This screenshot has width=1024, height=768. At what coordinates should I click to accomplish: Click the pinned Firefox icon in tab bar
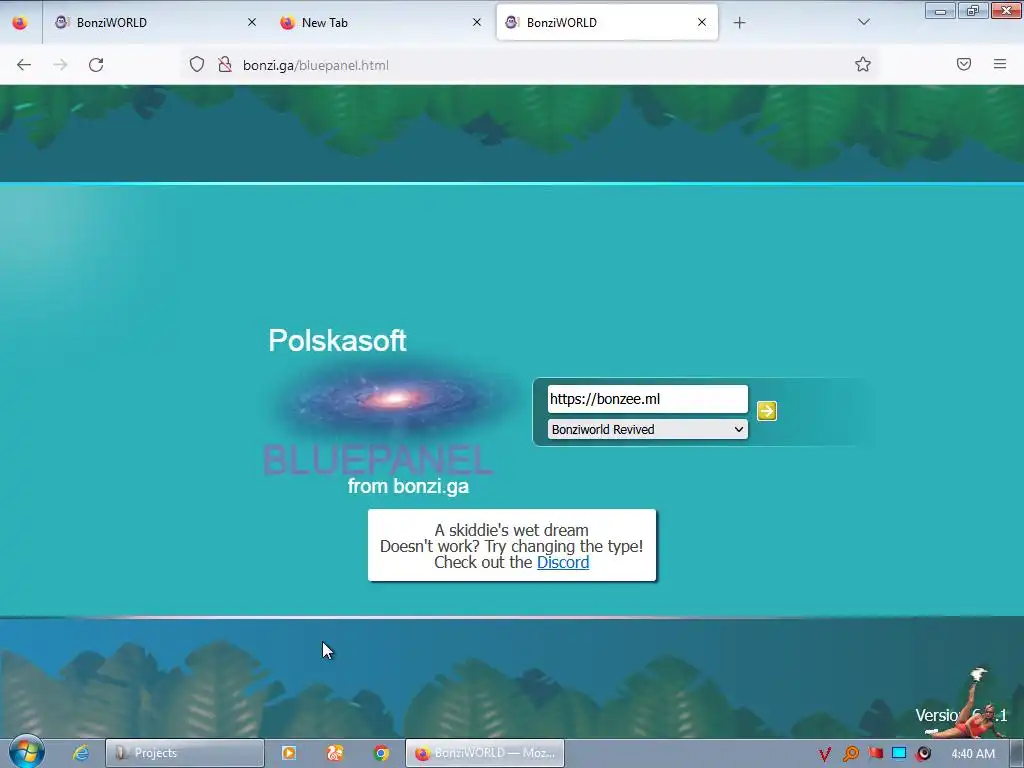(20, 22)
